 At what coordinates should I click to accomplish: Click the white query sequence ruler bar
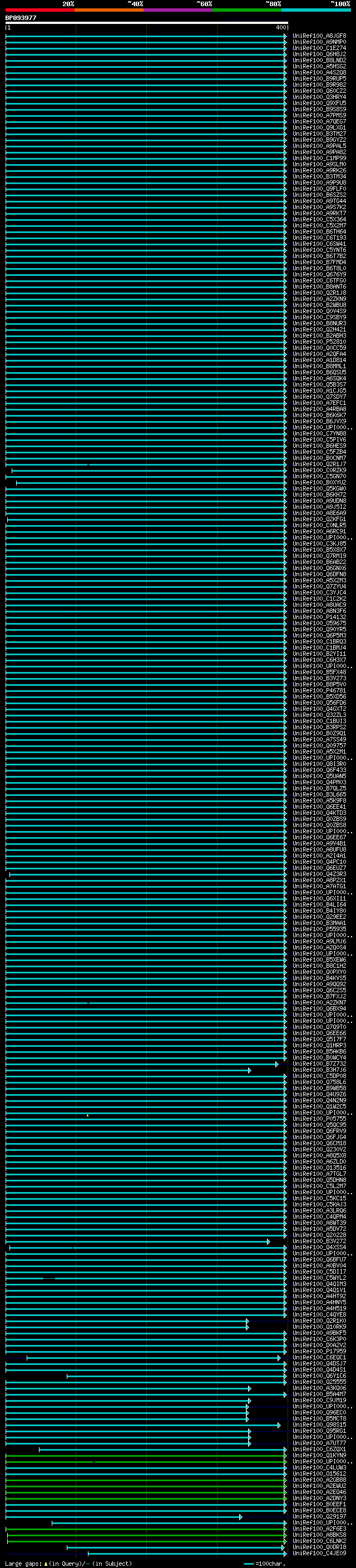(147, 22)
